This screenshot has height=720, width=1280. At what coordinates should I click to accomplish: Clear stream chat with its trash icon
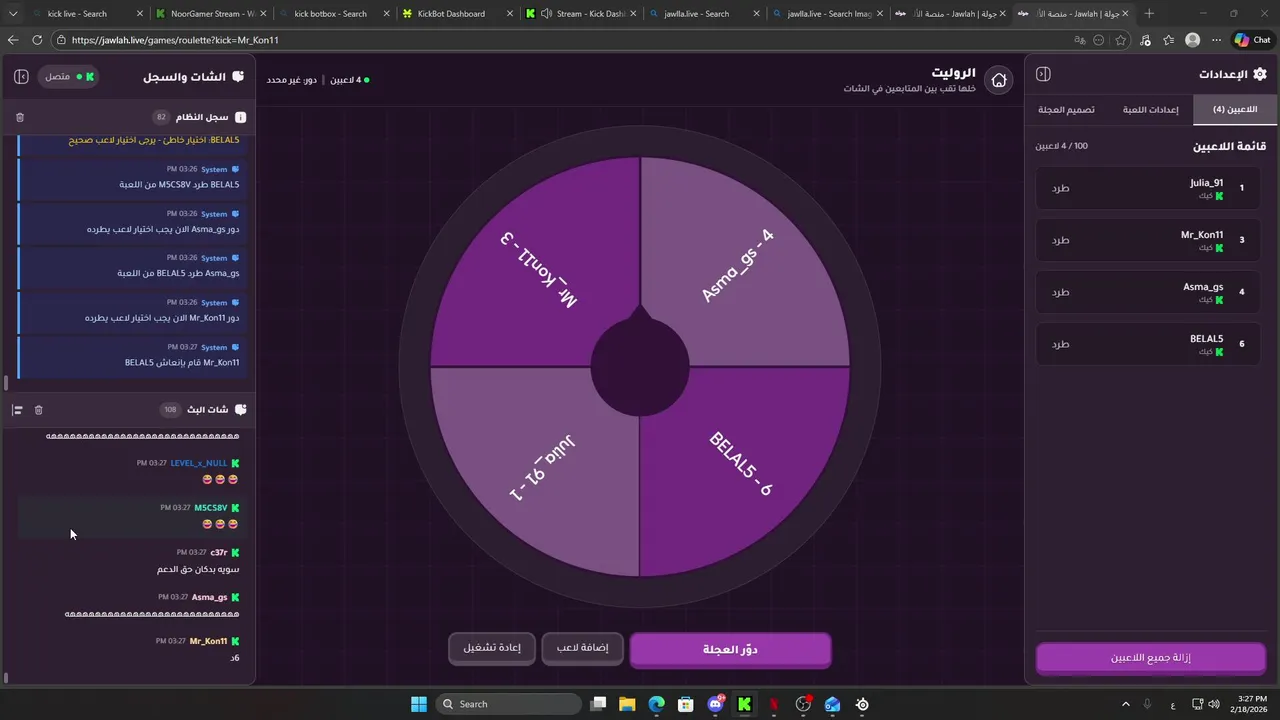point(39,410)
